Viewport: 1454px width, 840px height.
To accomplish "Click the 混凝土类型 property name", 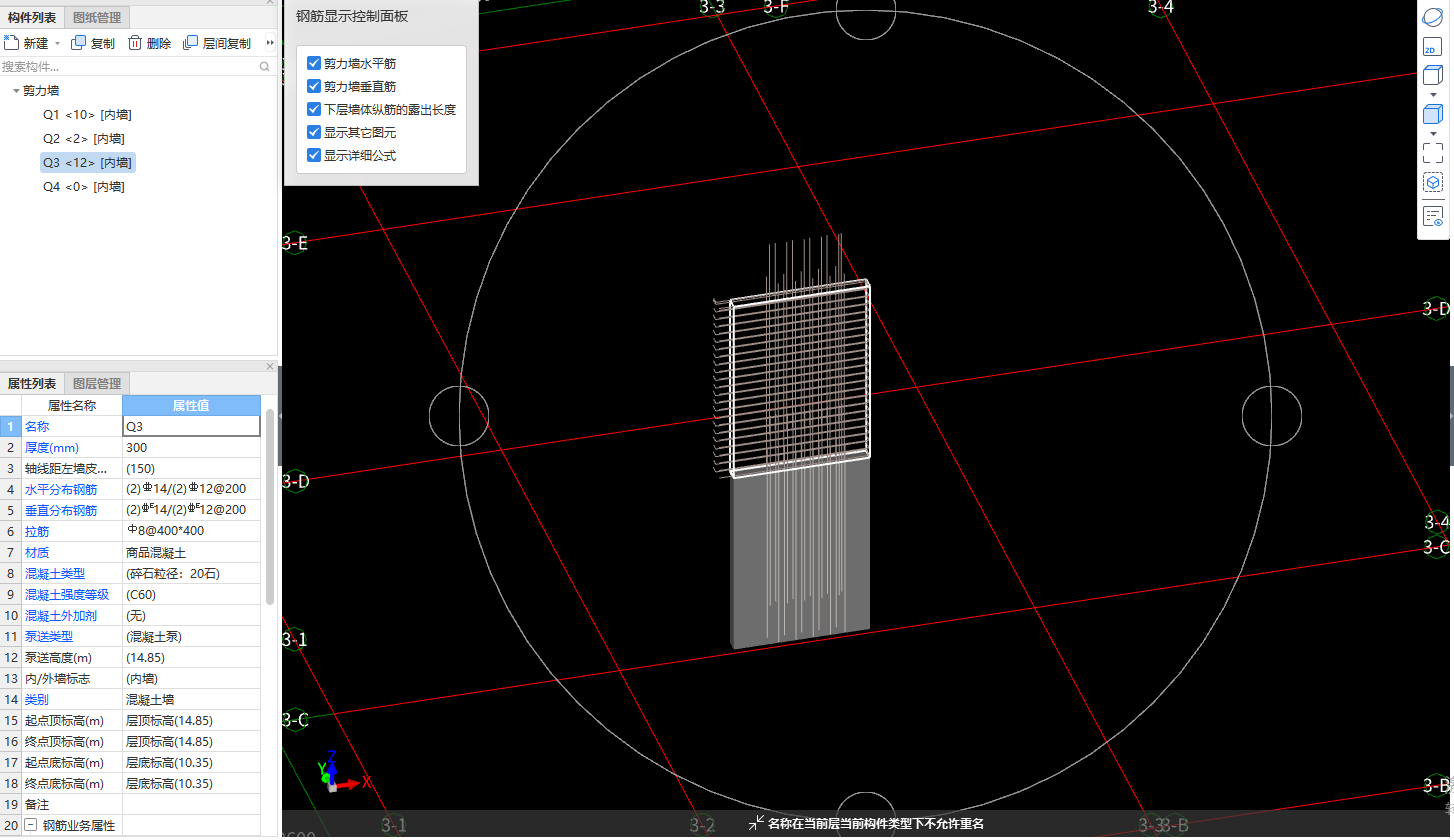I will pos(55,573).
